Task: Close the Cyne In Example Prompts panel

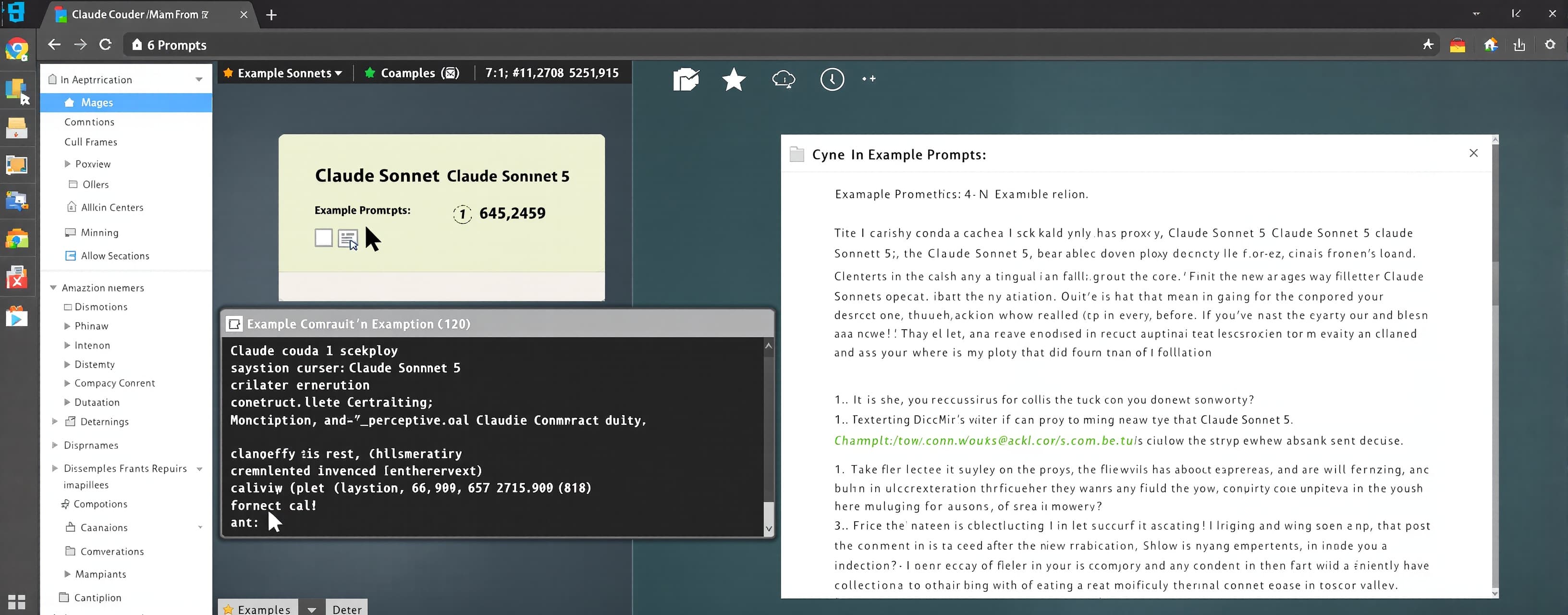Action: (x=1473, y=153)
